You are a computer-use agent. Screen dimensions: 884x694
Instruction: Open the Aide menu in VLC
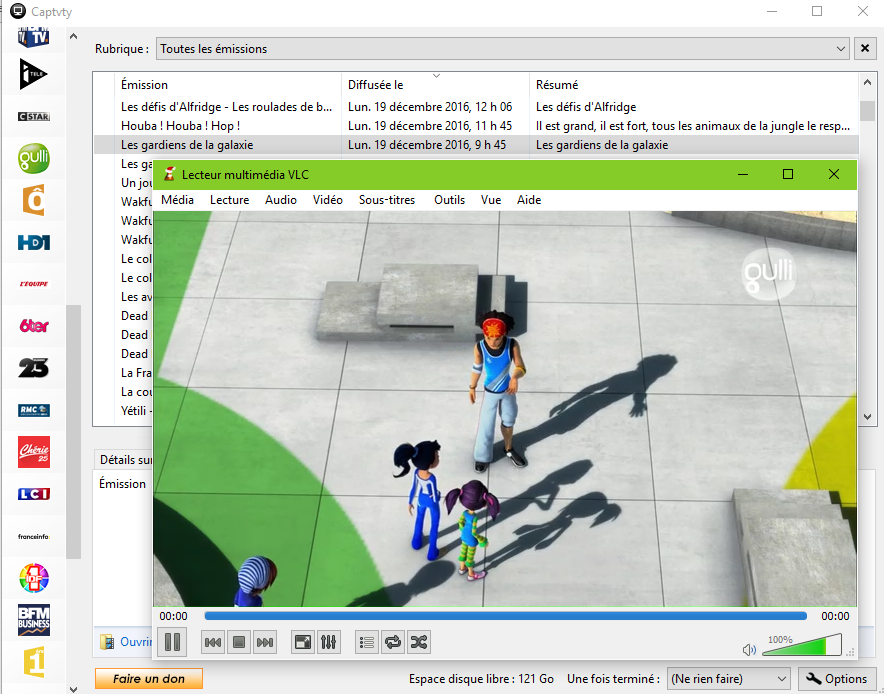click(529, 200)
